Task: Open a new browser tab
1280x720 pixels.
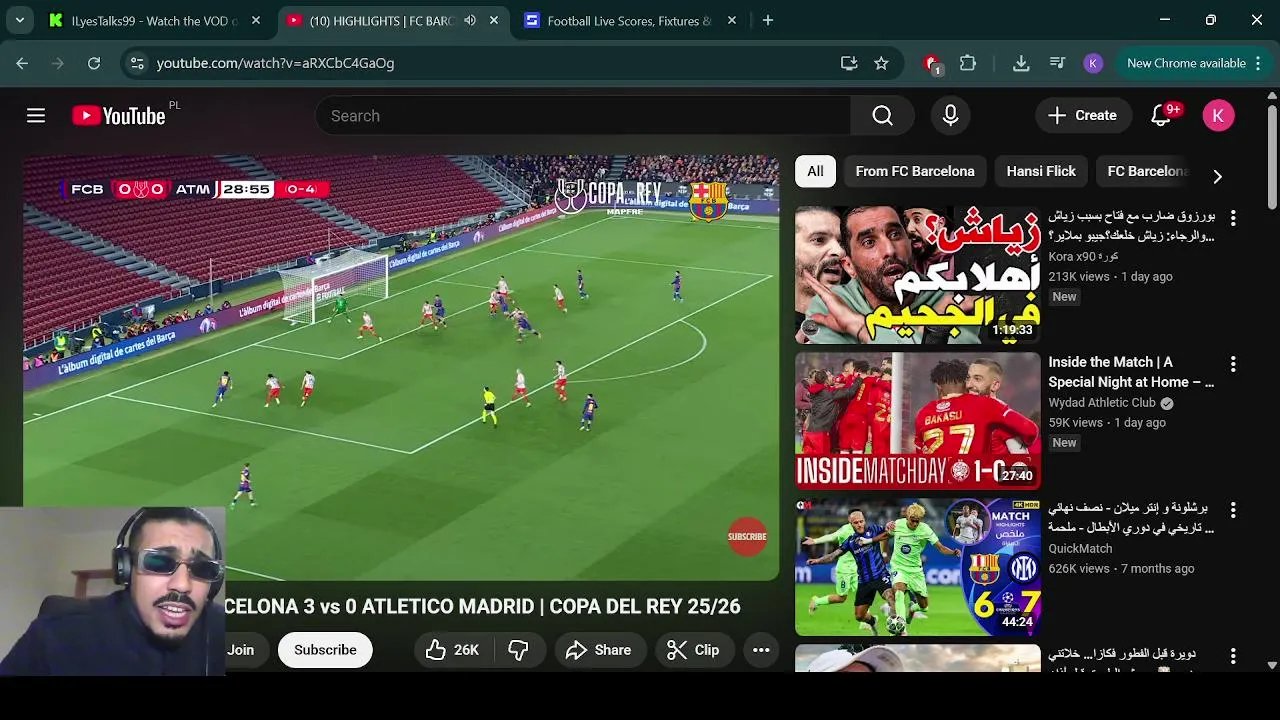Action: [x=768, y=20]
